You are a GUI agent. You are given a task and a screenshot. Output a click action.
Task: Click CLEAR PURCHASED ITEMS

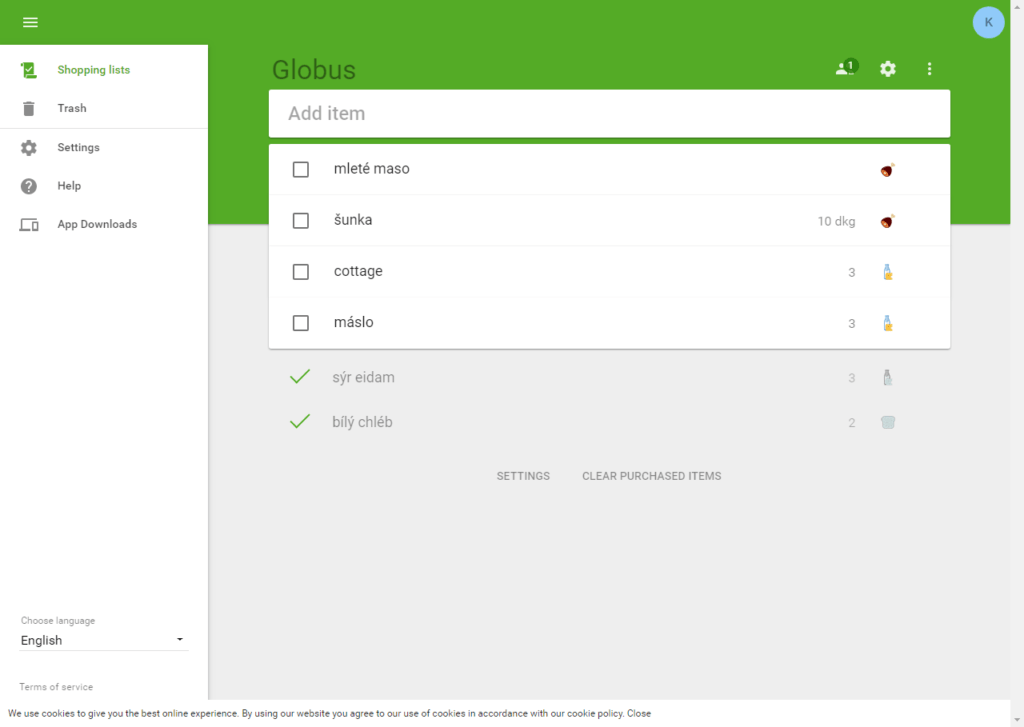(x=652, y=476)
